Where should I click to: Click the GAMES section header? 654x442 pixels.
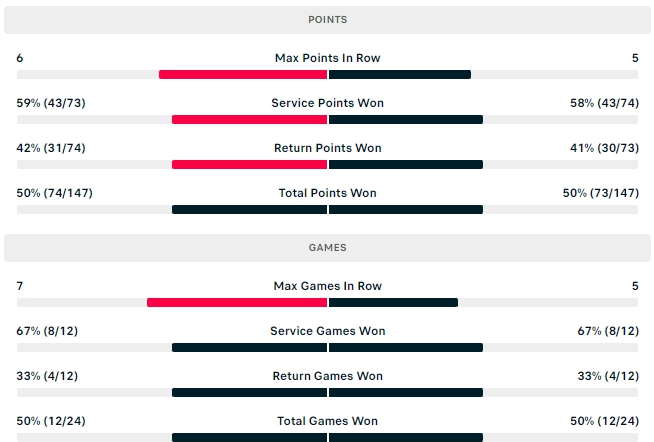pos(327,248)
